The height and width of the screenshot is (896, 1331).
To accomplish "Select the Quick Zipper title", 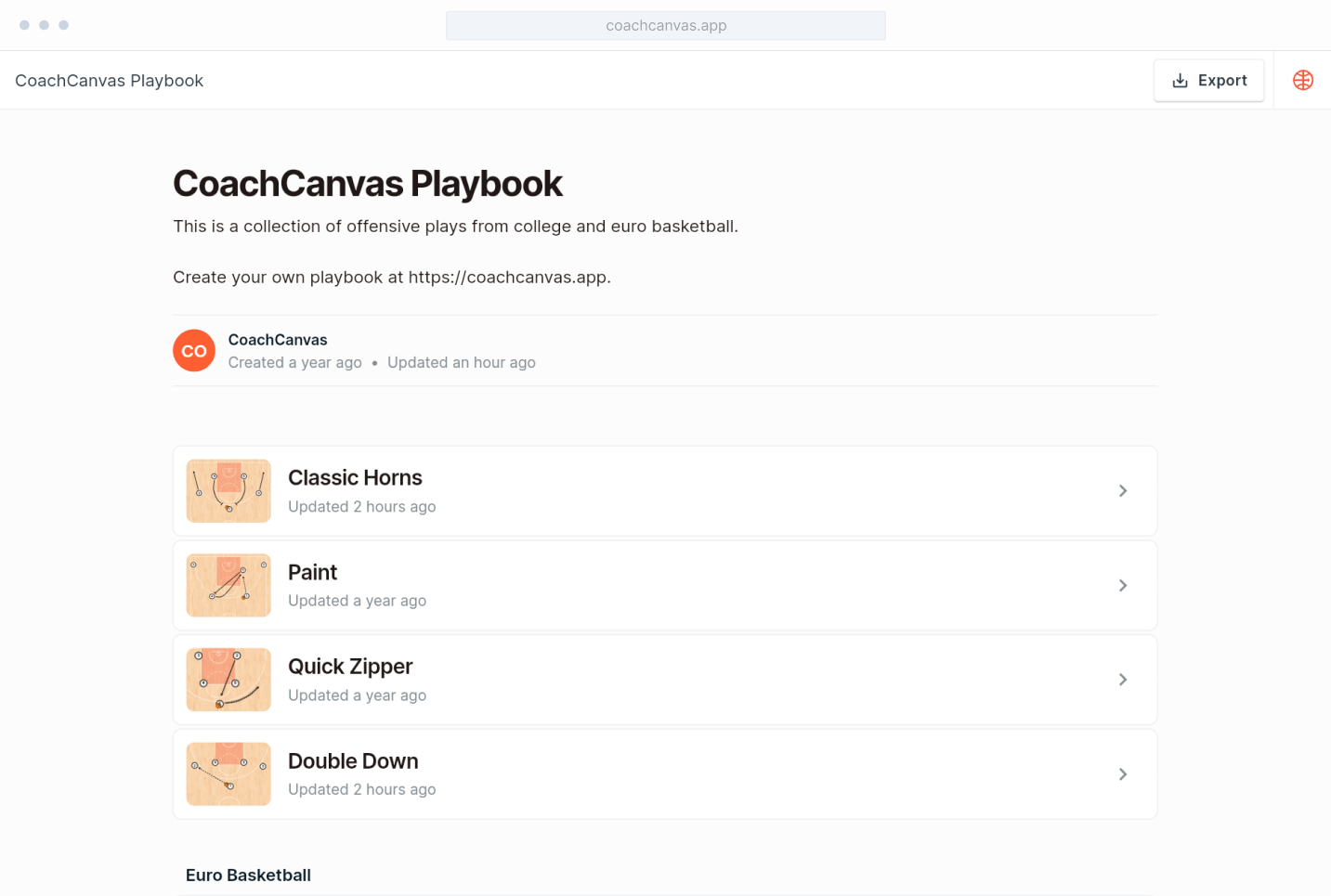I will [x=350, y=667].
